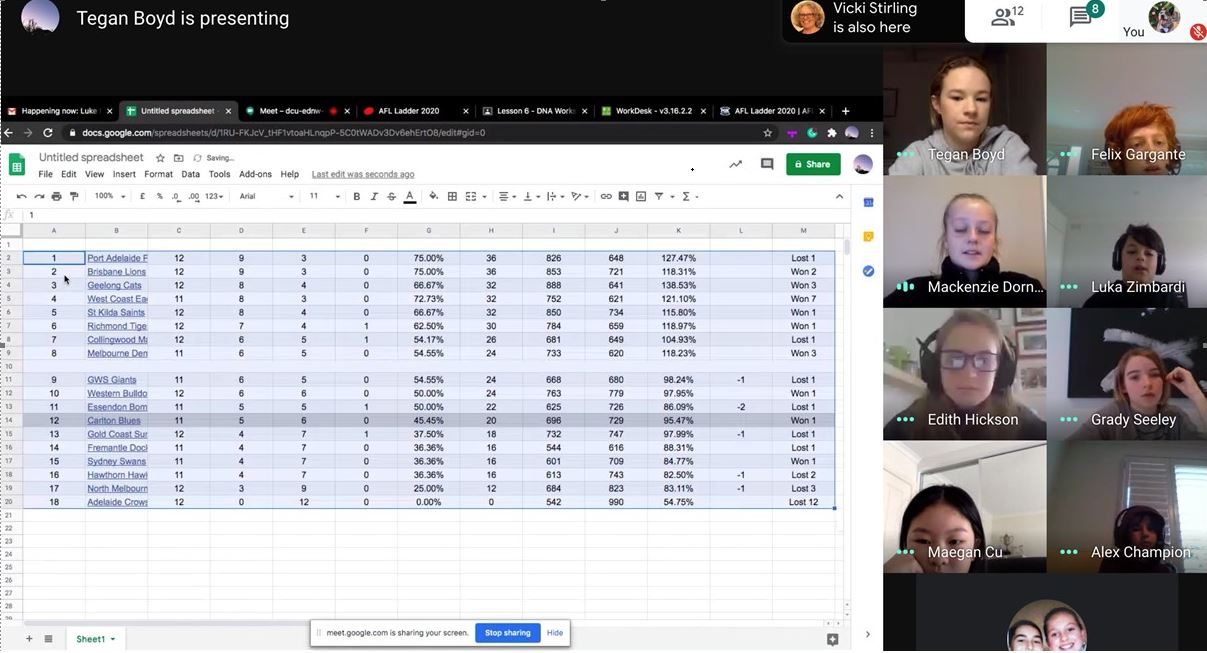The height and width of the screenshot is (653, 1207).
Task: Click the Stop sharing button
Action: pyautogui.click(x=508, y=633)
